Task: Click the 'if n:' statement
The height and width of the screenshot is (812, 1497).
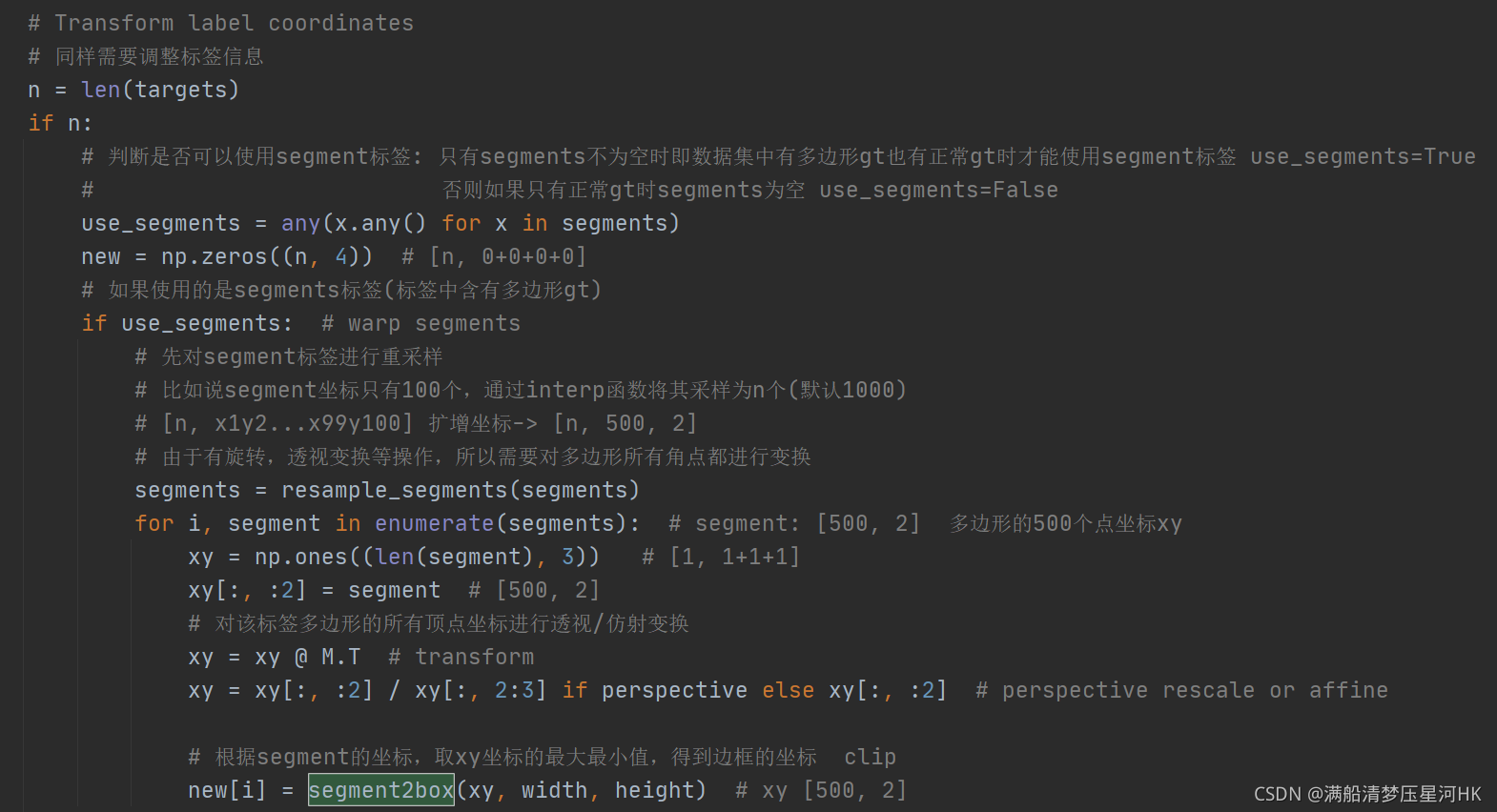Action: coord(60,123)
